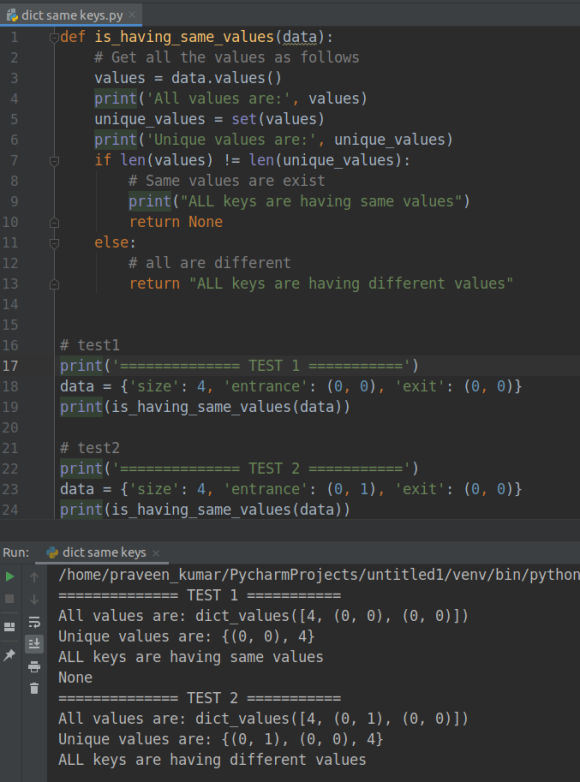Toggle scroll to end of output
The height and width of the screenshot is (782, 580).
tap(34, 644)
